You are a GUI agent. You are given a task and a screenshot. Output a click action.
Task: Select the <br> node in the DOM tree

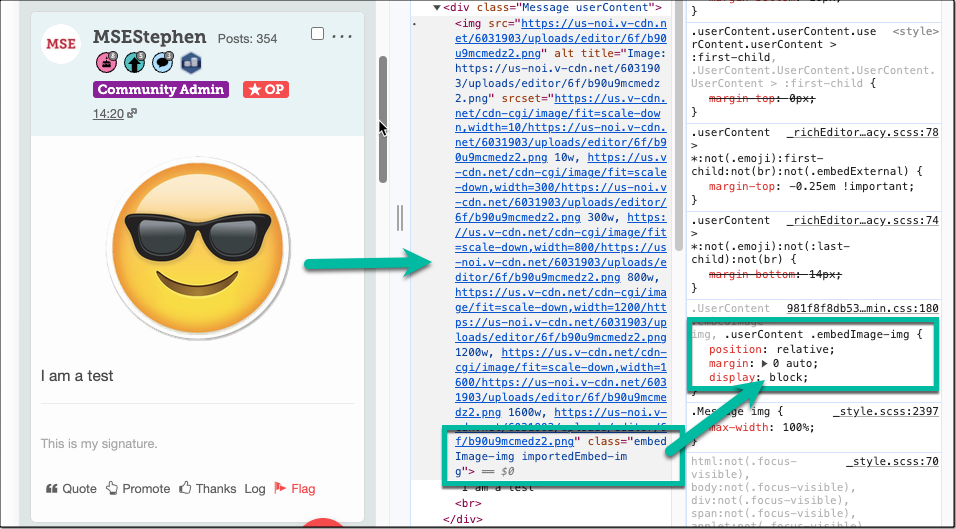tap(468, 503)
